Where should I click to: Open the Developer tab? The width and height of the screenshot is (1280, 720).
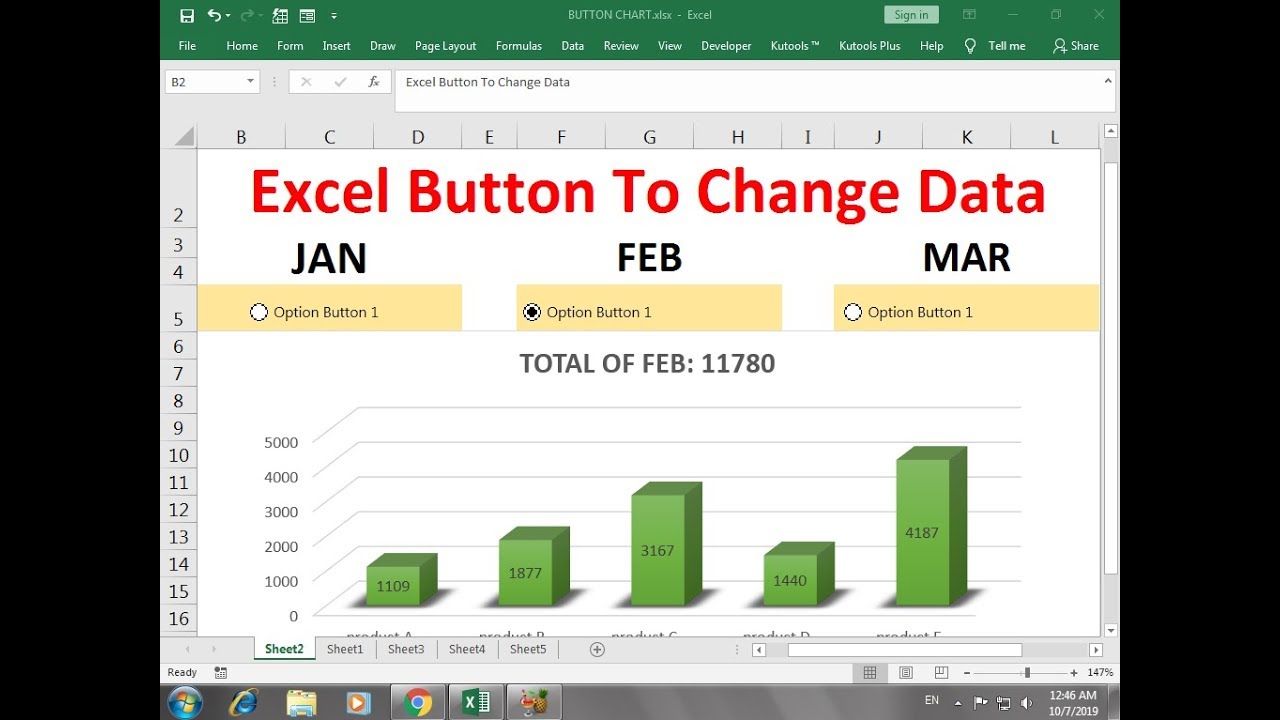(726, 46)
